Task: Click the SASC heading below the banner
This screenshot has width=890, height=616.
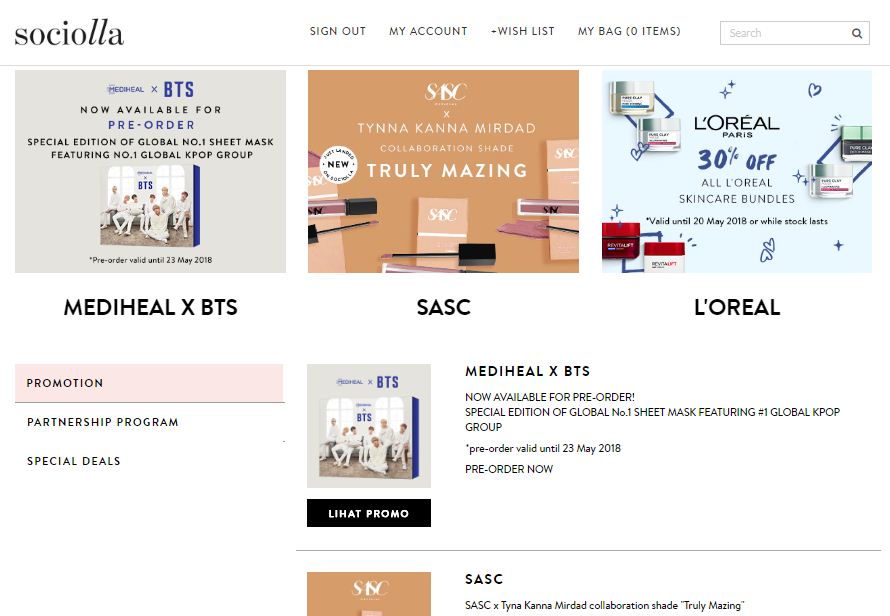Action: (x=443, y=307)
